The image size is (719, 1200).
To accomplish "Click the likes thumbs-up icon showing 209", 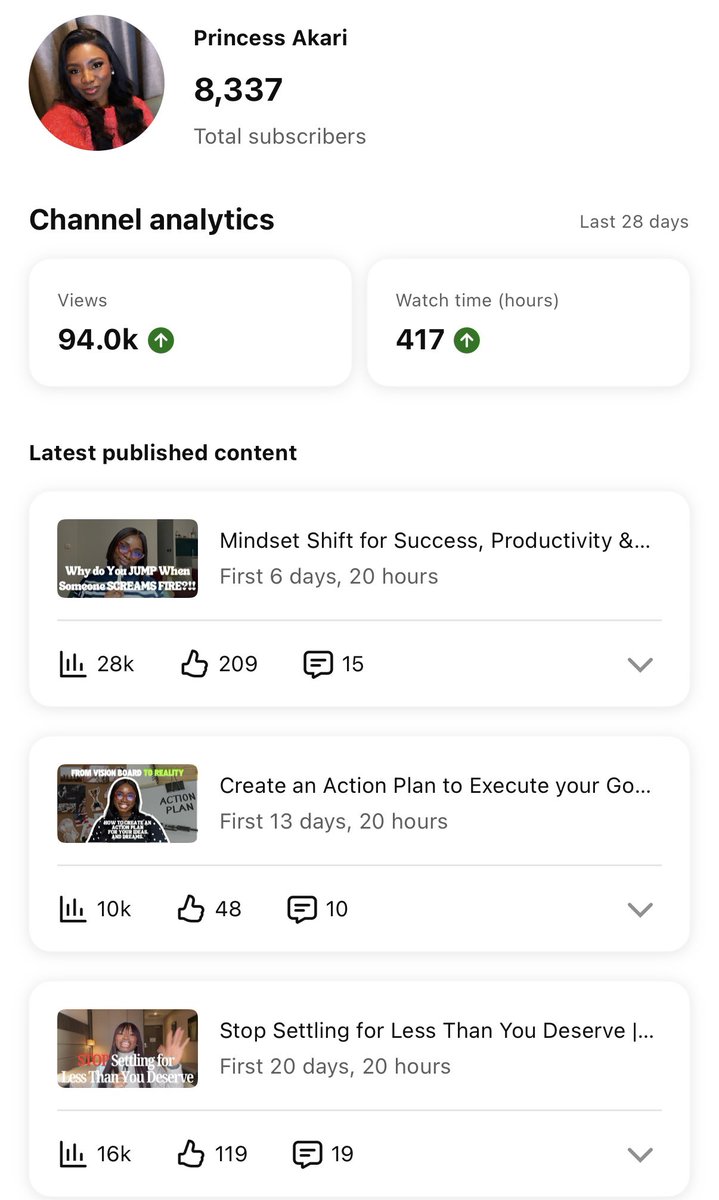I will [194, 663].
